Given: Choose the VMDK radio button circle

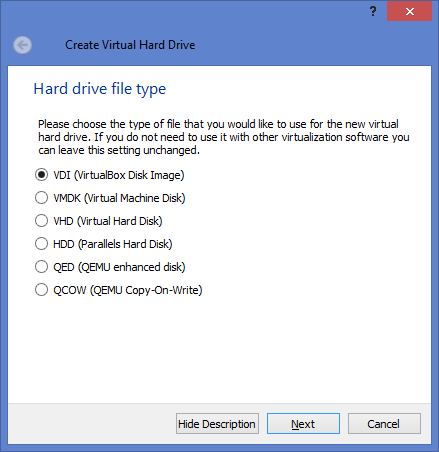Looking at the screenshot, I should tap(41, 198).
